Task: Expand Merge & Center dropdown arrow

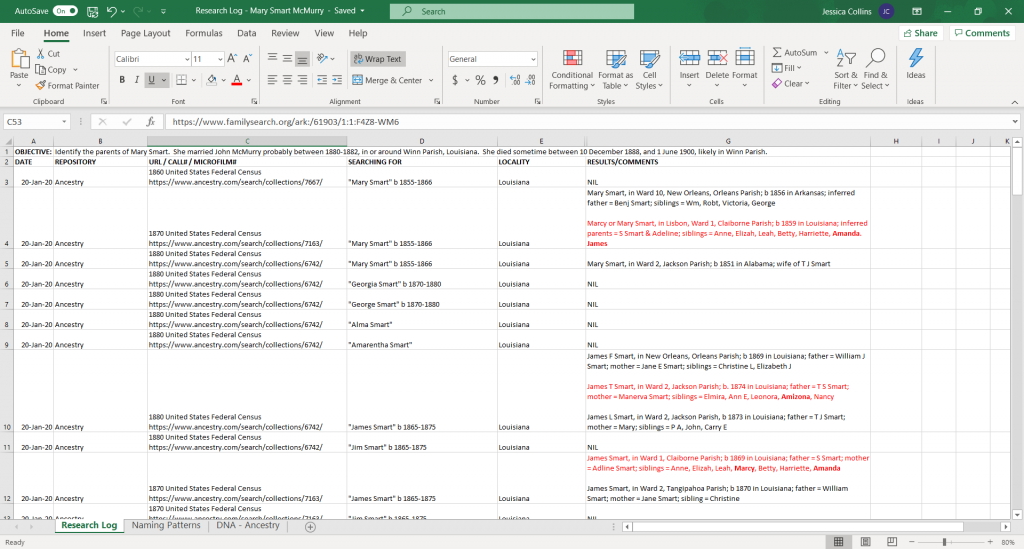Action: (431, 80)
